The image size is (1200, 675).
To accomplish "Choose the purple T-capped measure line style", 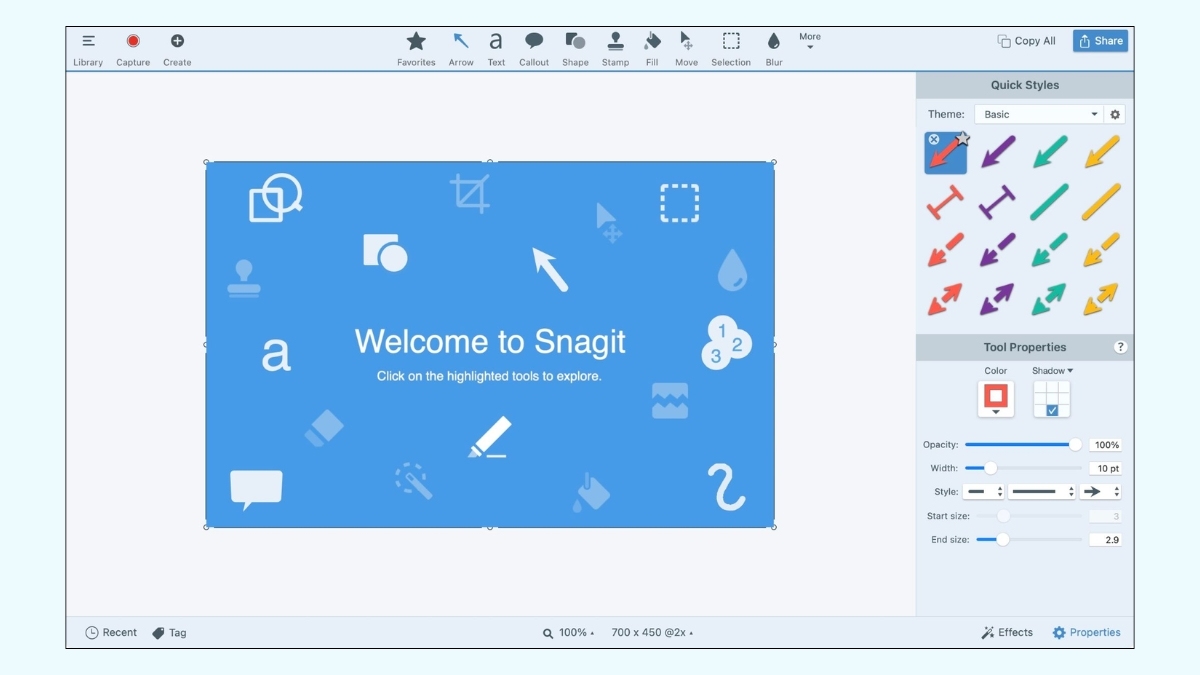I will pos(997,202).
